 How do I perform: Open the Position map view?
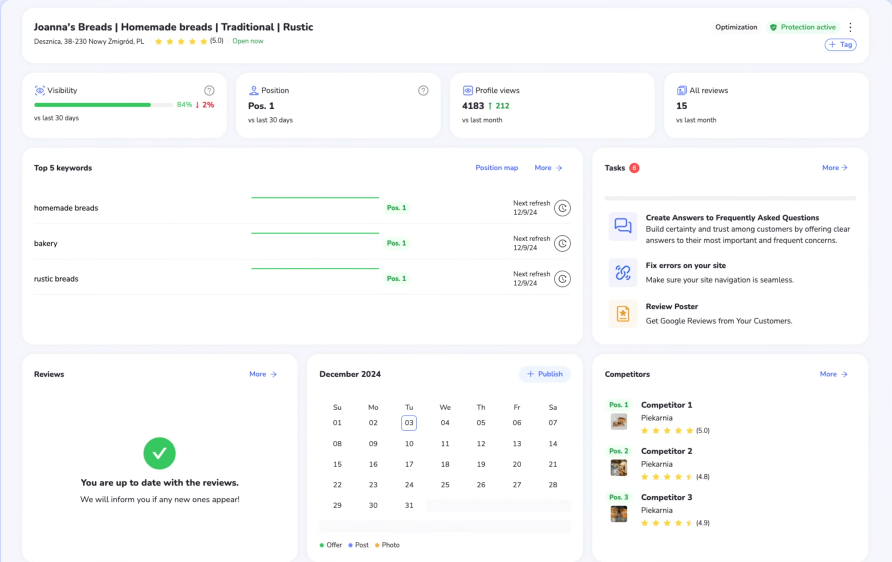pos(496,168)
